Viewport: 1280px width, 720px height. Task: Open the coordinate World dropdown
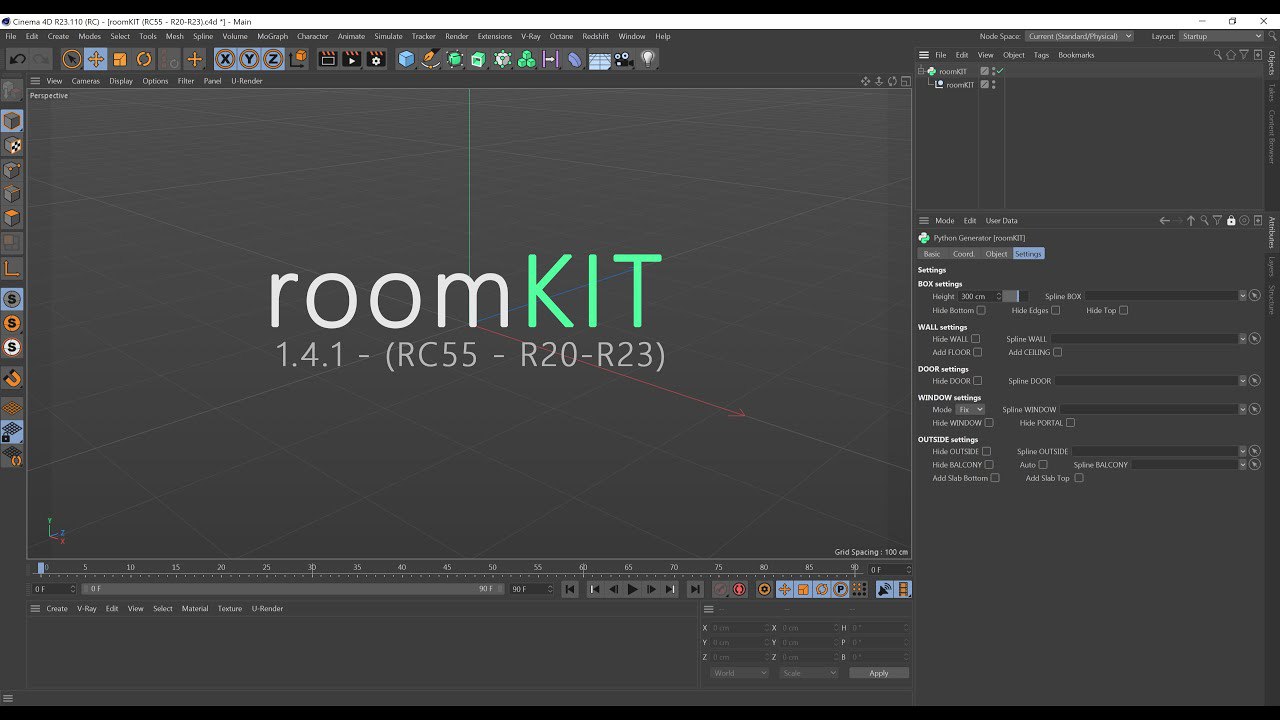point(739,673)
